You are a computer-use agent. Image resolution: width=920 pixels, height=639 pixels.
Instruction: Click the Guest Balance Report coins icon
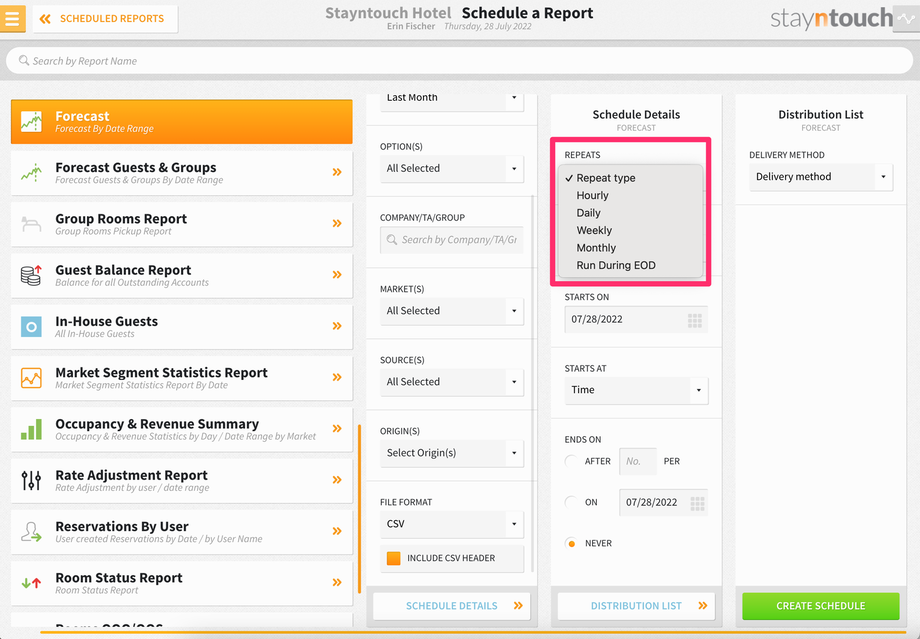(x=31, y=275)
